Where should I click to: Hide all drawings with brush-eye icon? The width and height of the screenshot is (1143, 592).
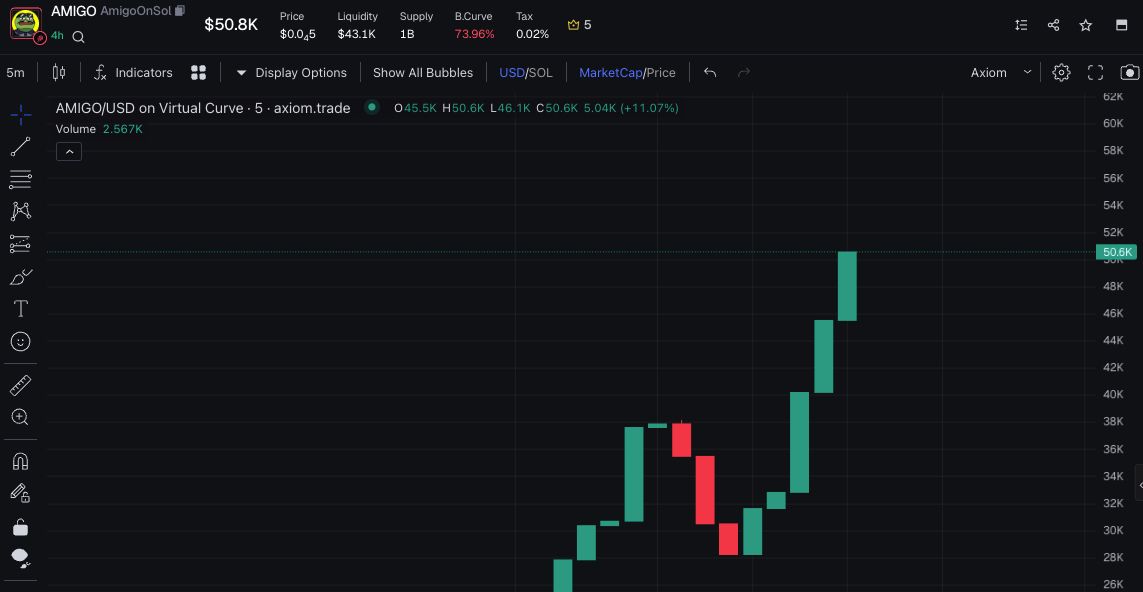(20, 559)
